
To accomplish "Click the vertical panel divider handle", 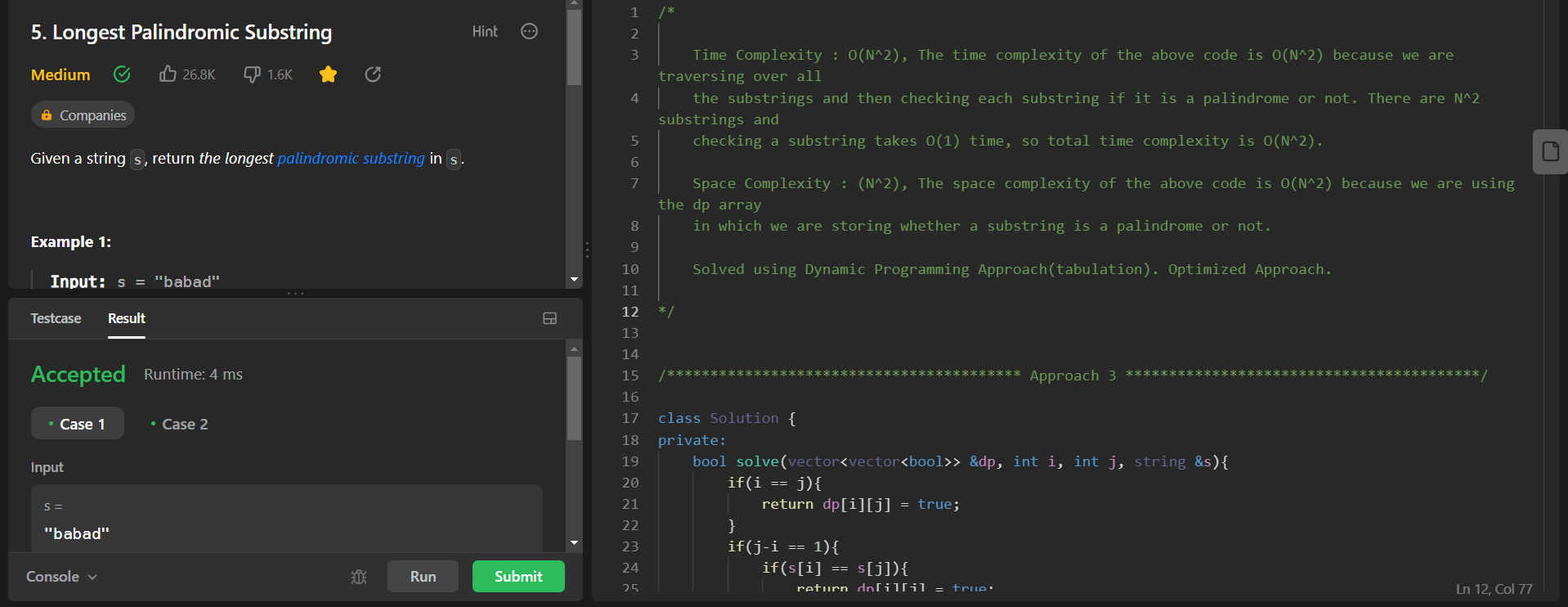I will tap(587, 250).
